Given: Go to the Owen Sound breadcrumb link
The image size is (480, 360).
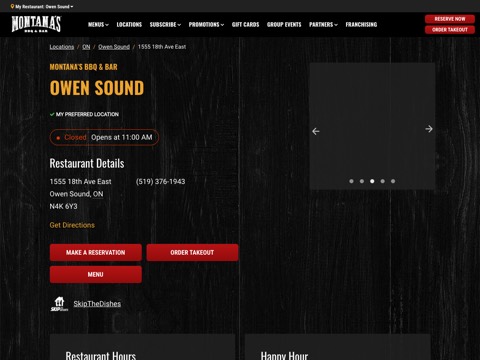Looking at the screenshot, I should 114,47.
